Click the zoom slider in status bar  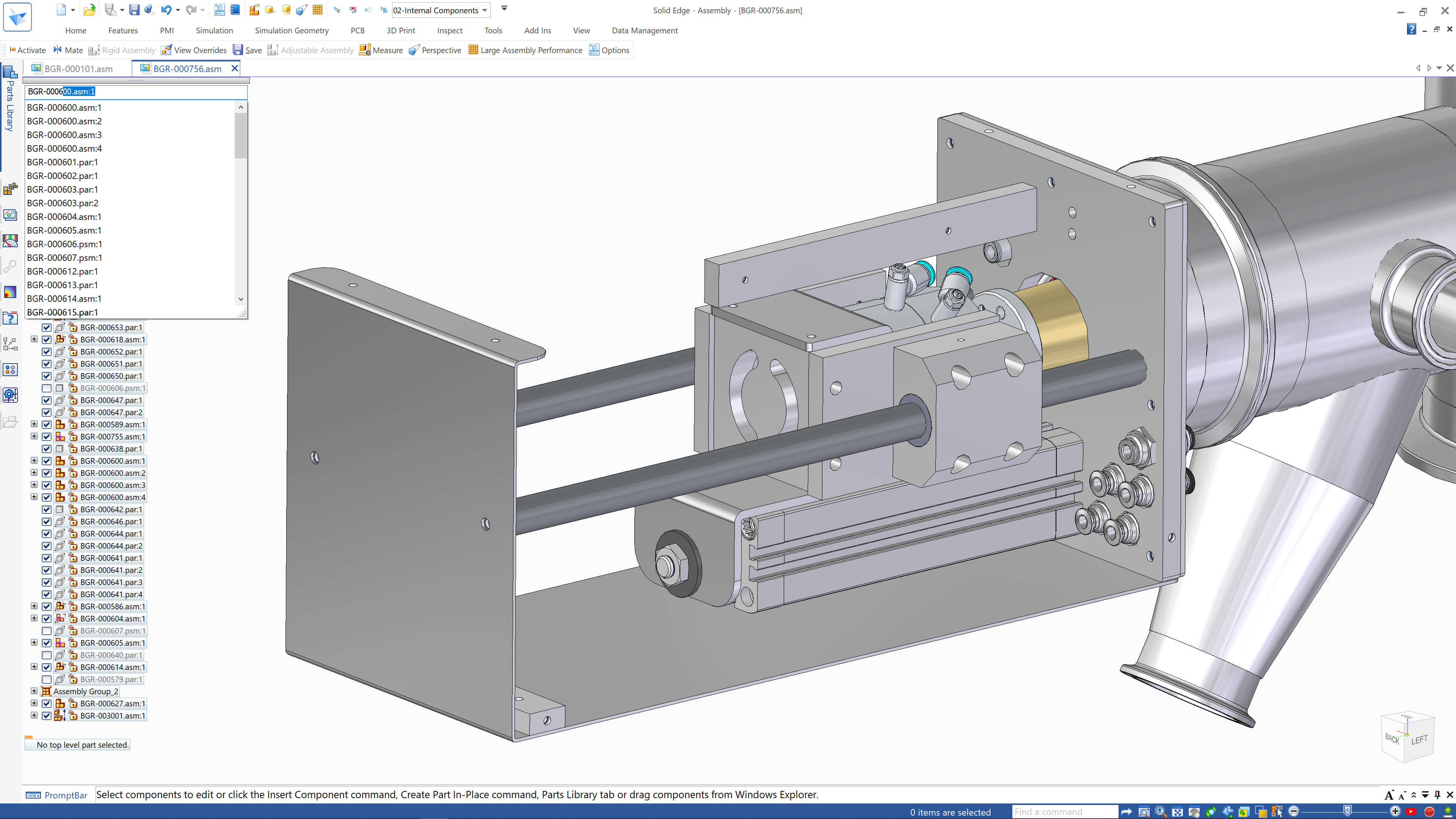pyautogui.click(x=1347, y=812)
